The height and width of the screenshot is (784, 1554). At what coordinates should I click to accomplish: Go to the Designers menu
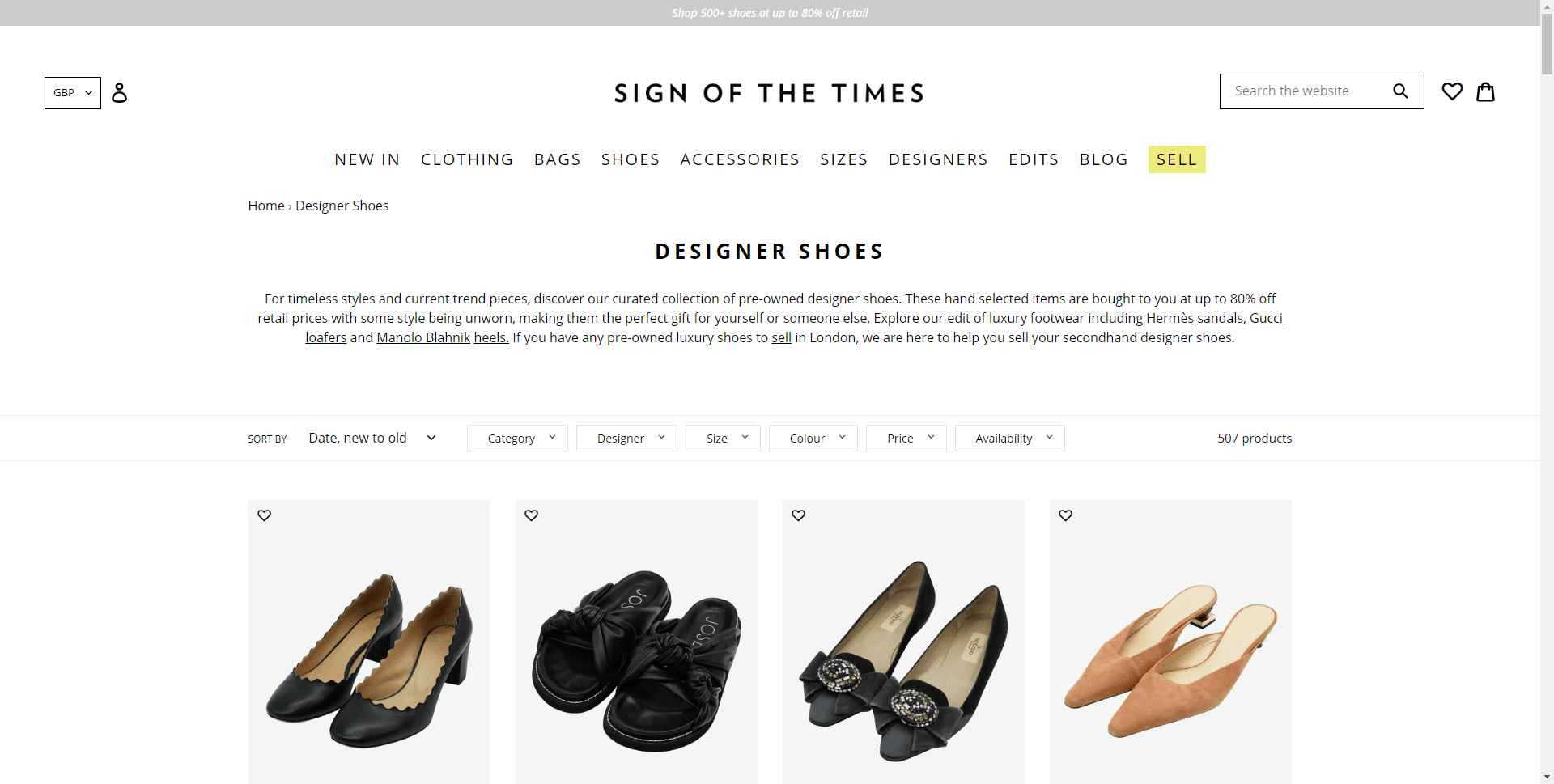click(938, 159)
